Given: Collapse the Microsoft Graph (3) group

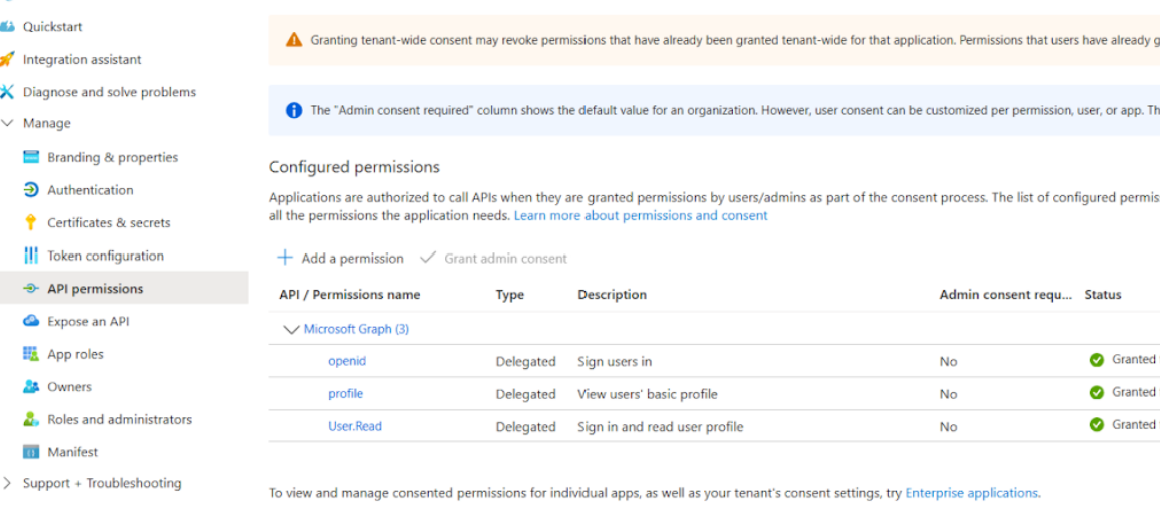Looking at the screenshot, I should point(292,329).
